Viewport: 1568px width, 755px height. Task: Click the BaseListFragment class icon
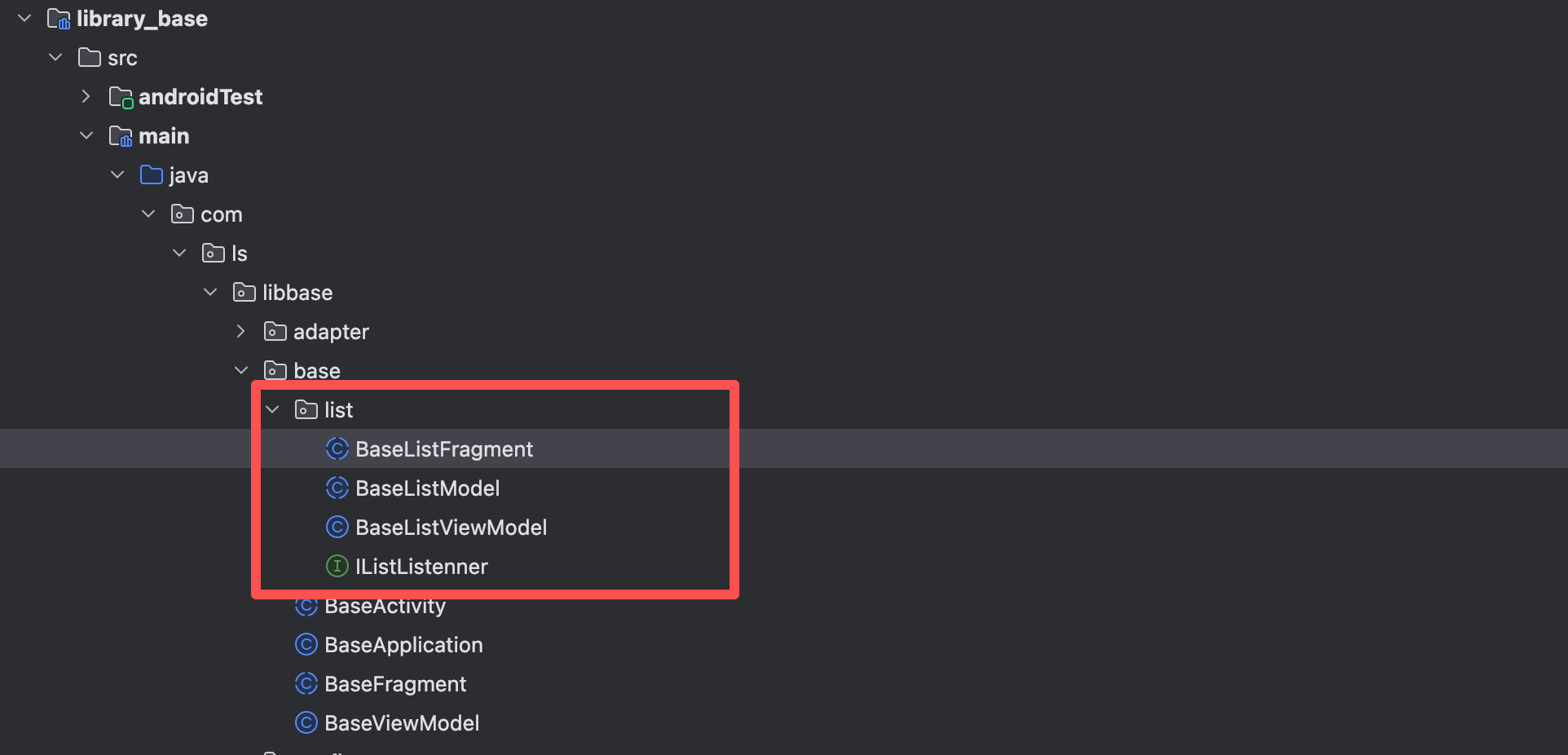coord(337,448)
